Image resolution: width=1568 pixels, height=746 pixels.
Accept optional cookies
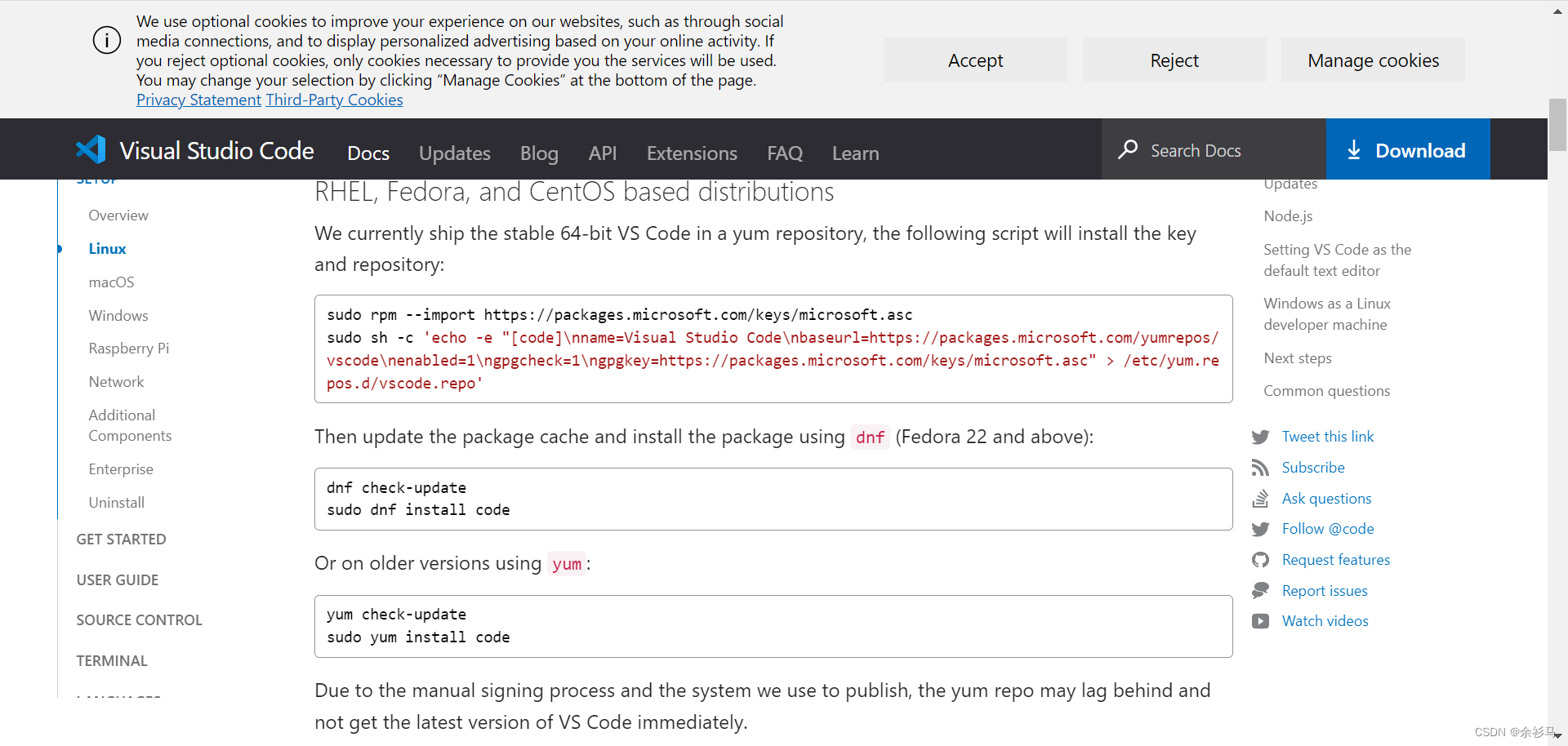pyautogui.click(x=974, y=60)
